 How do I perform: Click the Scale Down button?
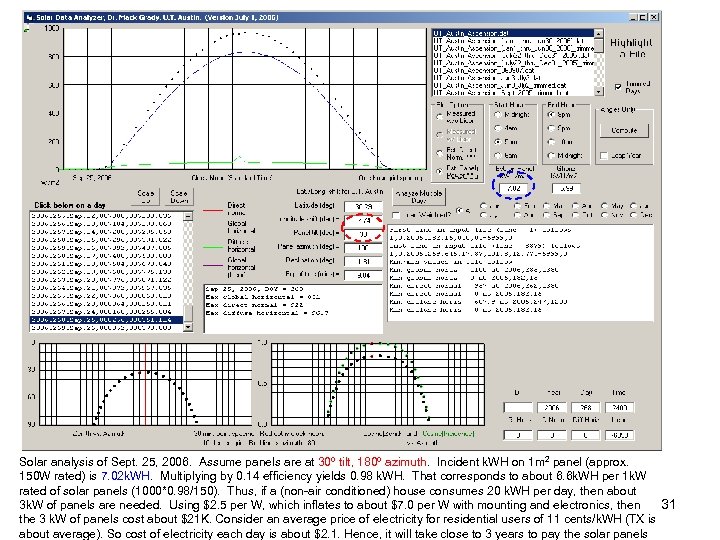(179, 197)
